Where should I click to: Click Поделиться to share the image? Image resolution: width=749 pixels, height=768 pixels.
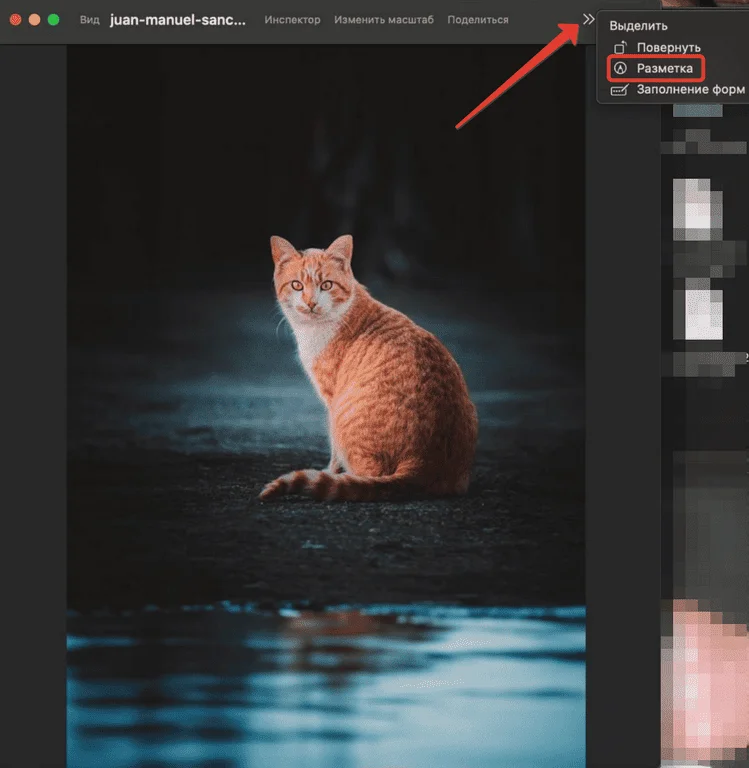click(x=477, y=20)
